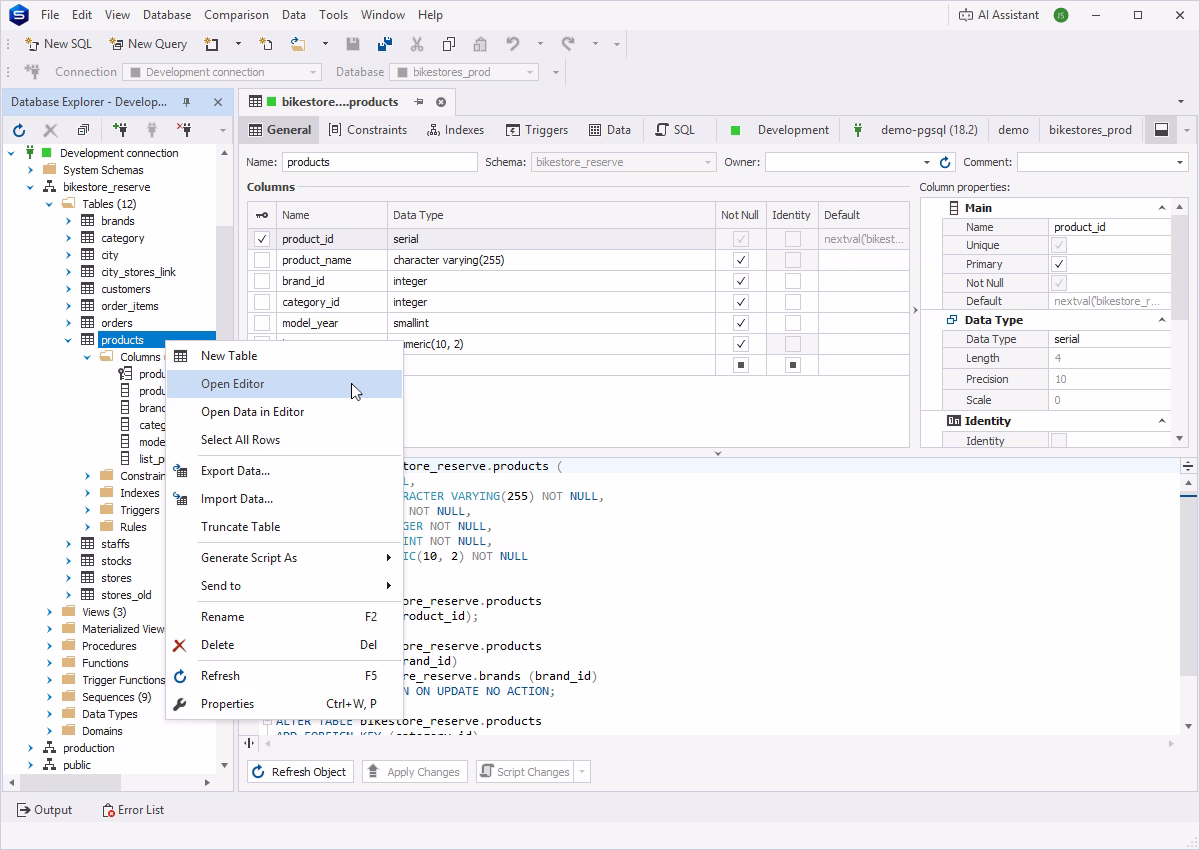
Task: Toggle the bottom split view layout icon
Action: (x=1161, y=130)
